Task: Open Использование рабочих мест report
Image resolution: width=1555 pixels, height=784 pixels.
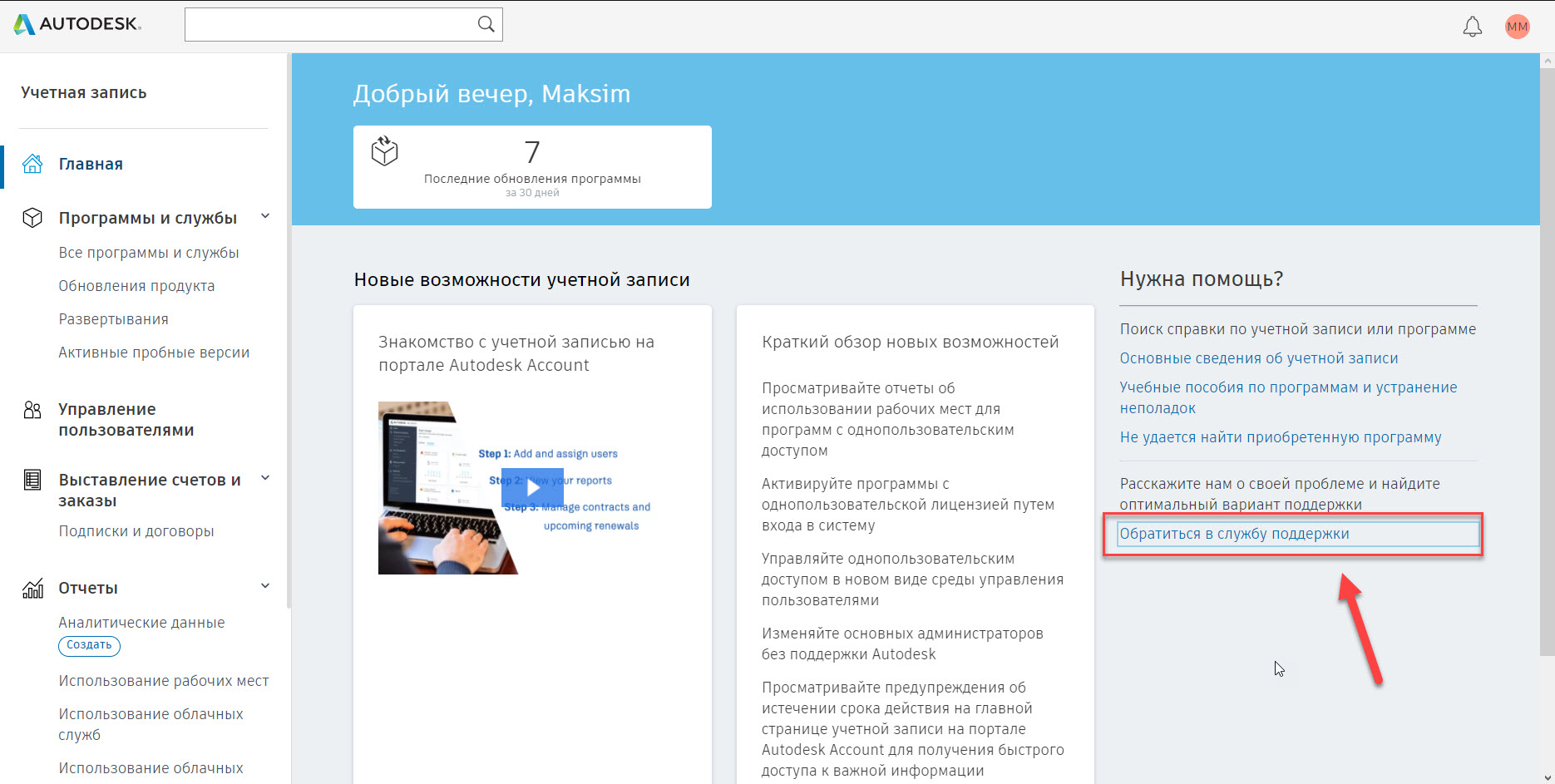Action: (x=164, y=681)
